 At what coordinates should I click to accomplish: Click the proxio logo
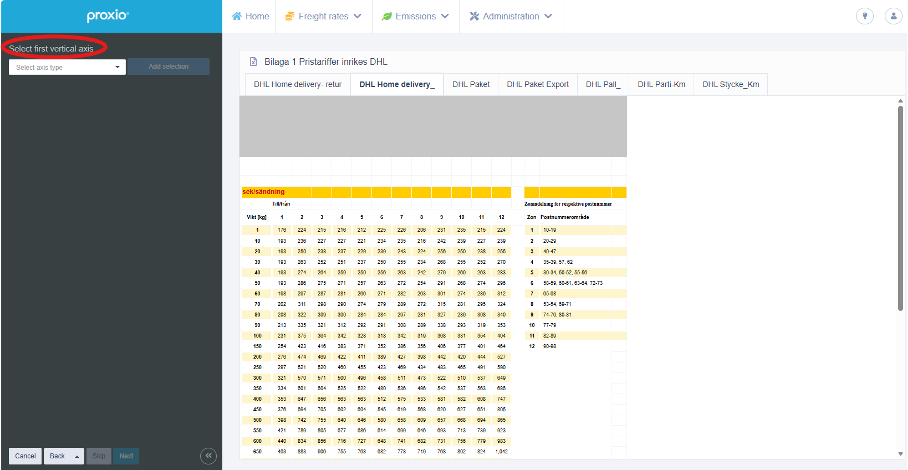[108, 16]
